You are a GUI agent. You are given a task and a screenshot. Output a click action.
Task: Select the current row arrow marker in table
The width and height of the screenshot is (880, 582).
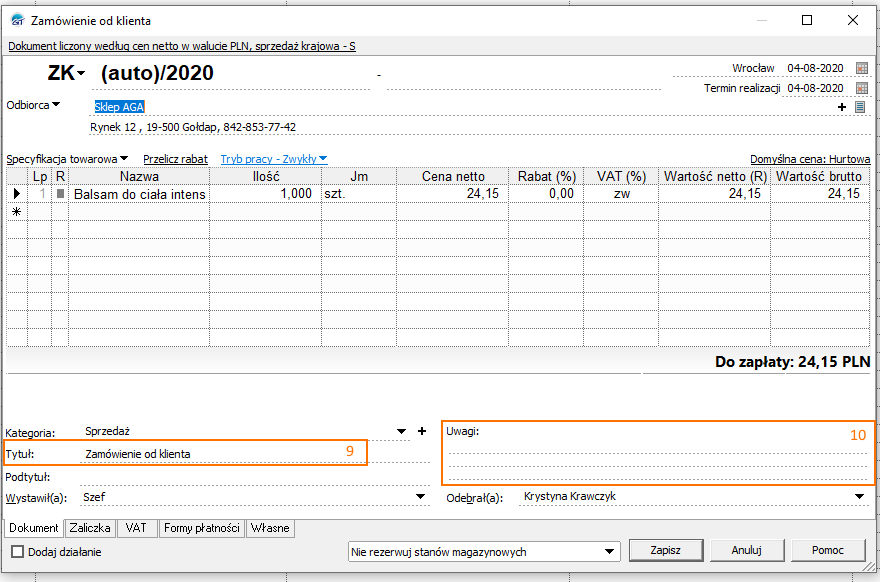point(16,194)
